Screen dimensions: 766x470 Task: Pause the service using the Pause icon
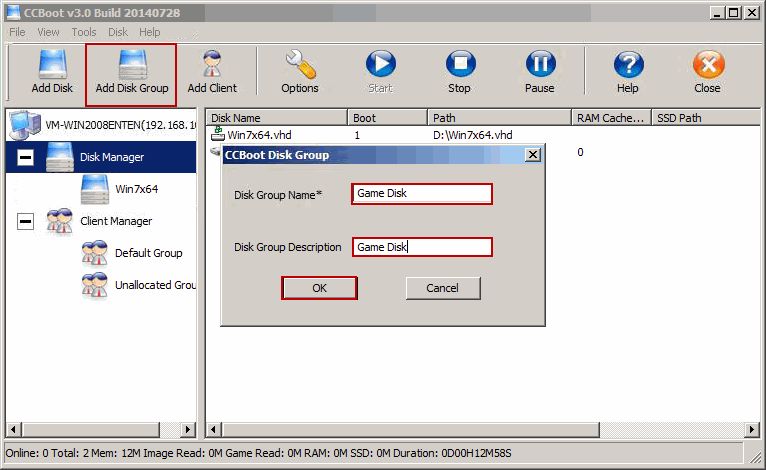540,64
